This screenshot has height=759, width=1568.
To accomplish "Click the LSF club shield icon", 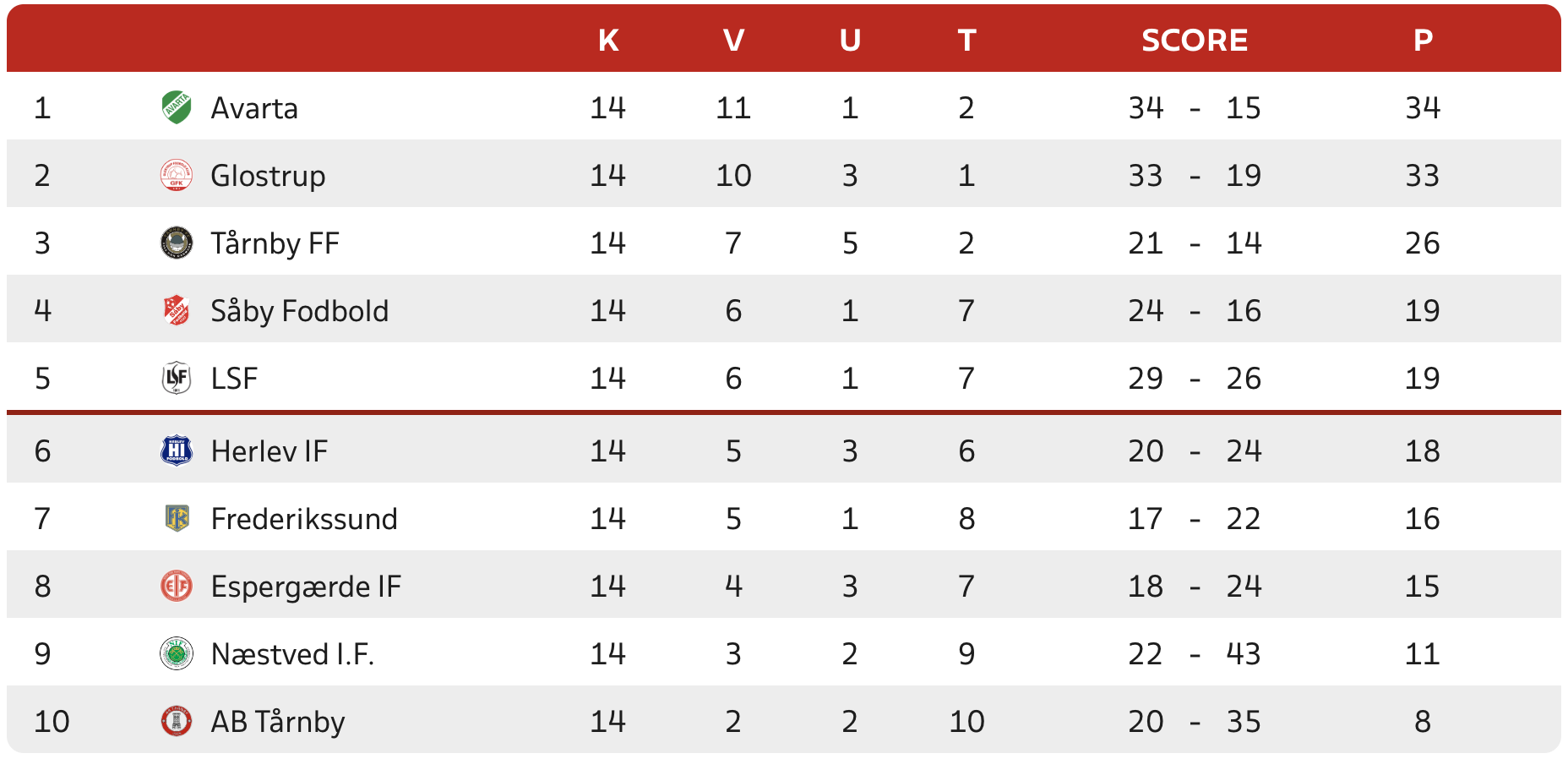I will [177, 378].
